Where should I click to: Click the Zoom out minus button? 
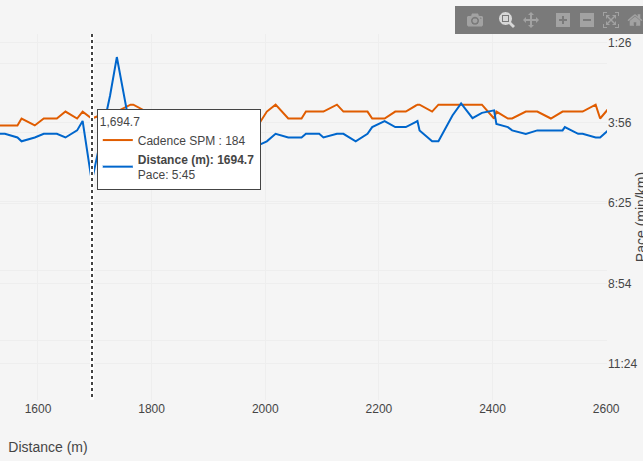coord(586,20)
